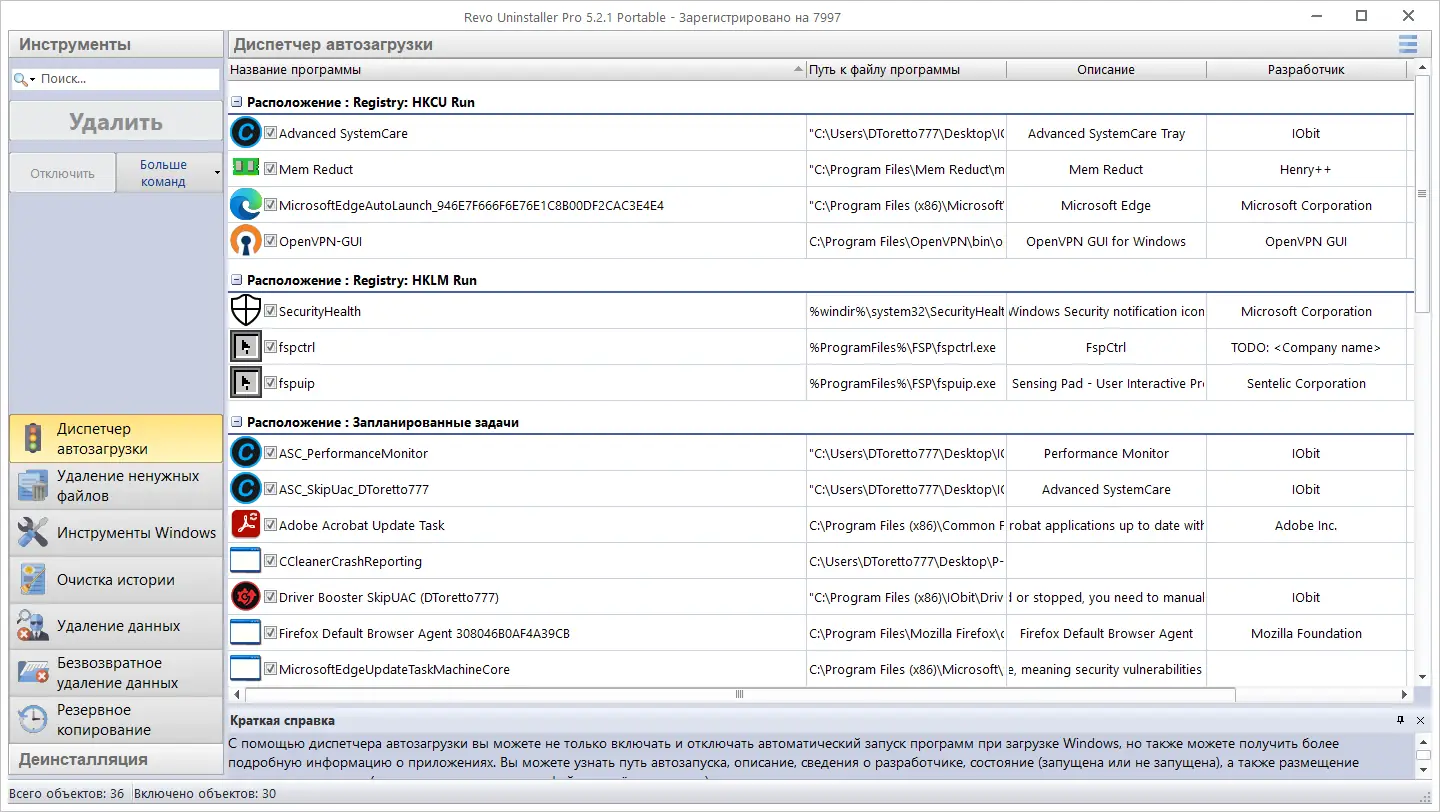Click the Mem Reduct program icon
Viewport: 1440px width, 812px height.
click(x=246, y=168)
